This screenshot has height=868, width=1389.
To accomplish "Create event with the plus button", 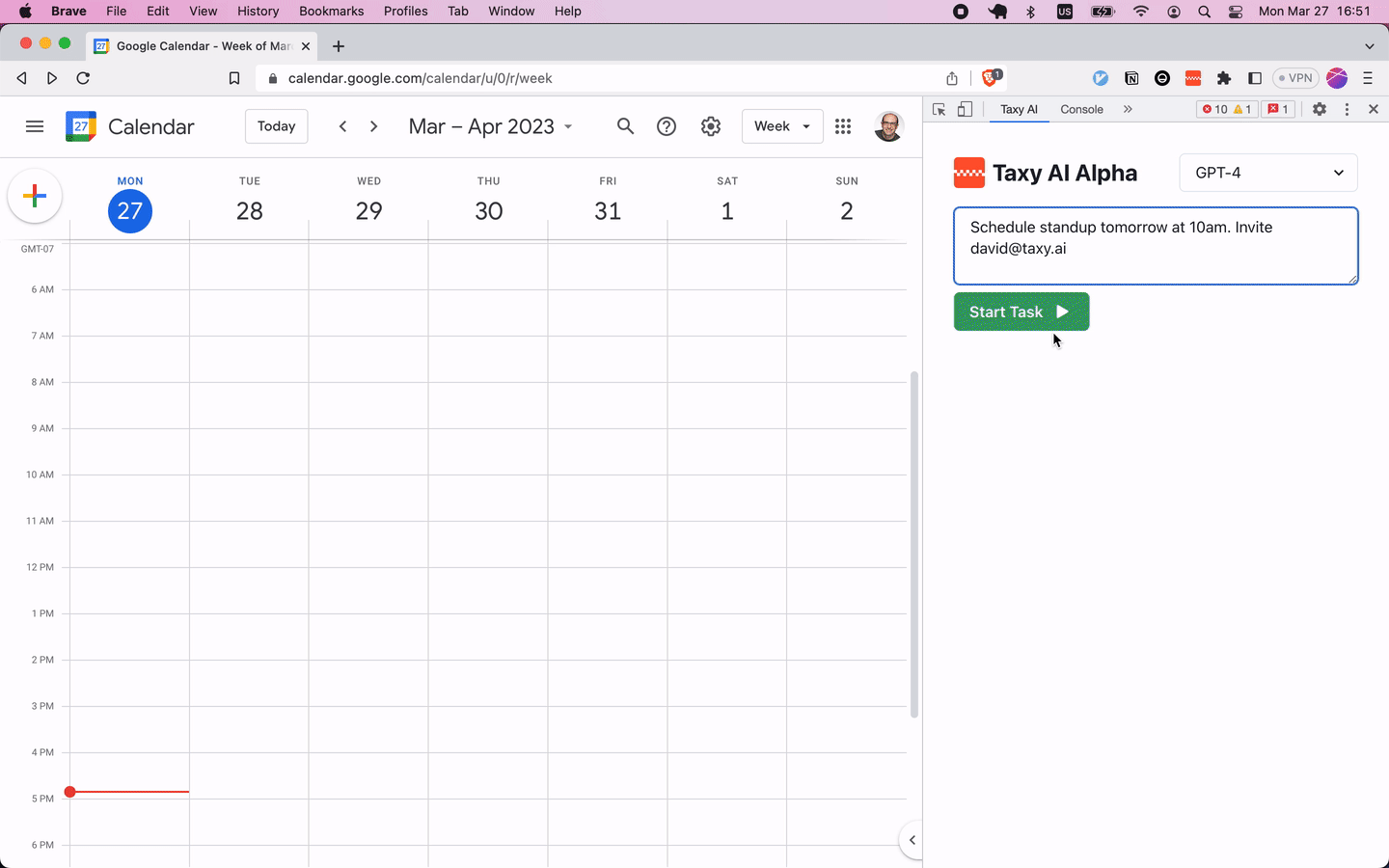I will coord(35,196).
